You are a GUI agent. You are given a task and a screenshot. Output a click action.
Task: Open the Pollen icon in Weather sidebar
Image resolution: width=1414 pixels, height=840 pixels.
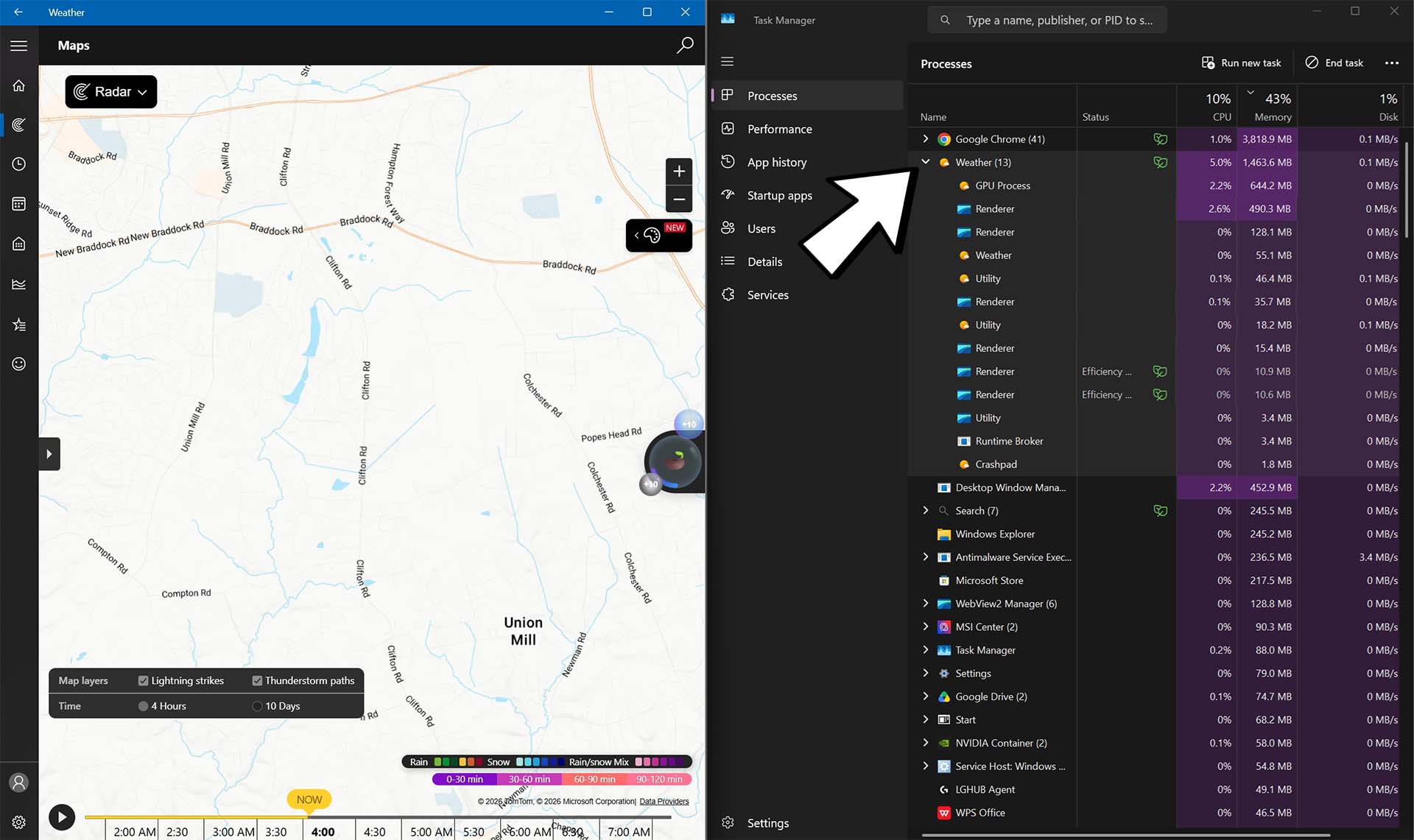[19, 244]
